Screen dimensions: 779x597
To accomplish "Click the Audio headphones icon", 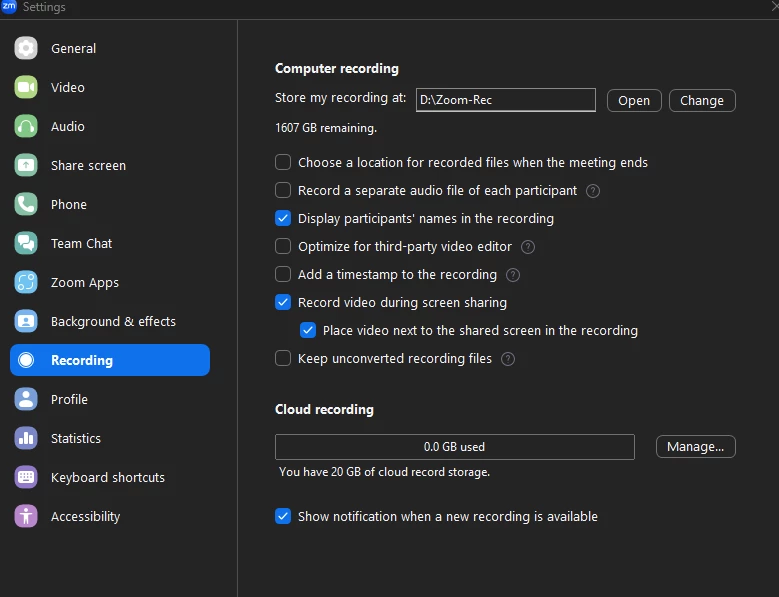I will click(x=26, y=126).
